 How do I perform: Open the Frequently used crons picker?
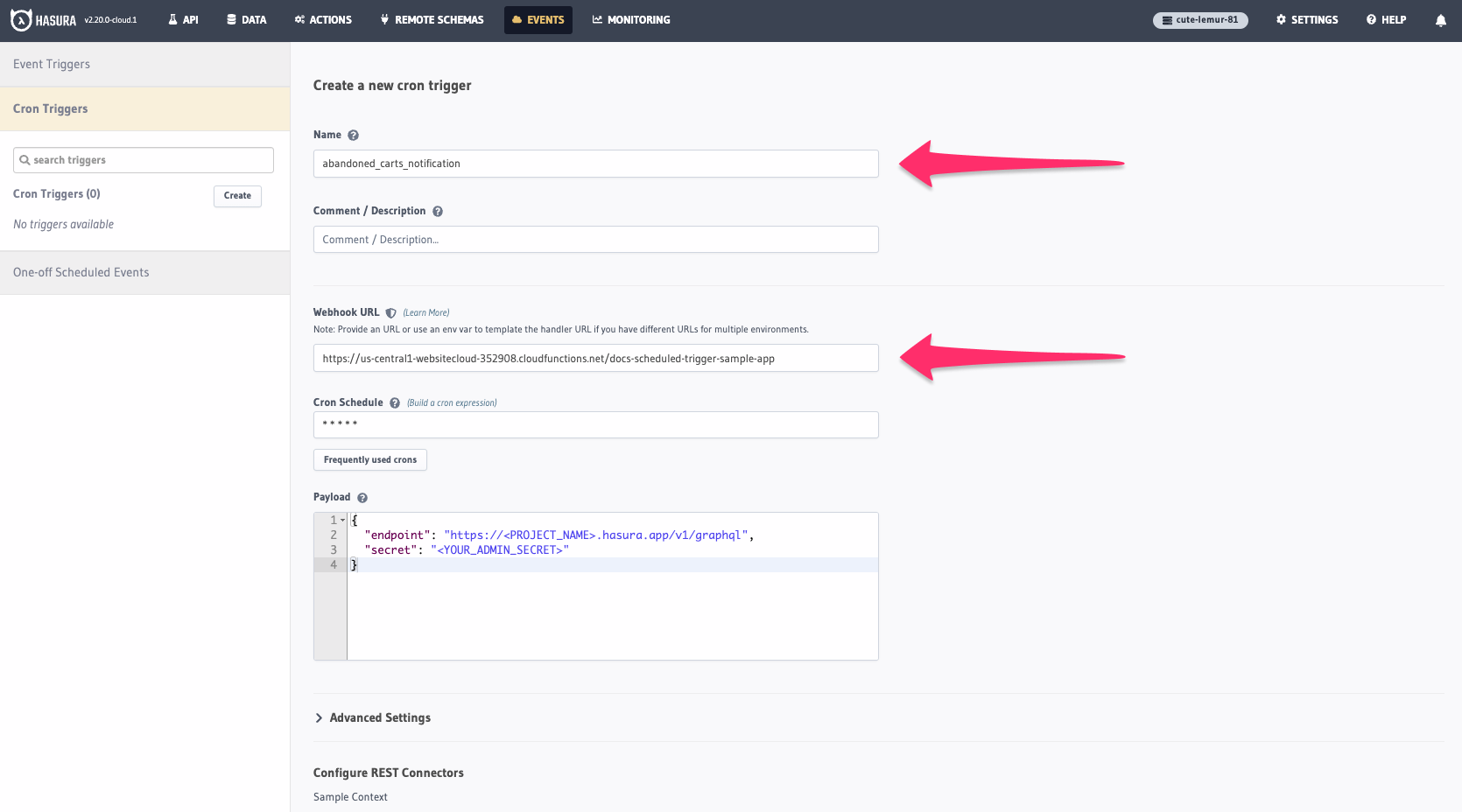pyautogui.click(x=369, y=459)
